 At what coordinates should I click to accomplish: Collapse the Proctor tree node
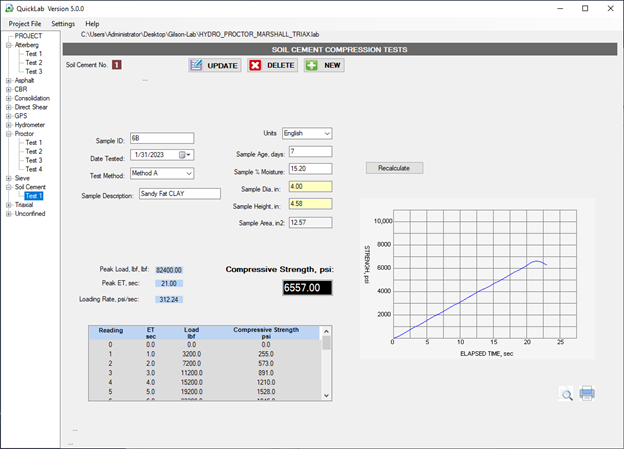(9, 134)
